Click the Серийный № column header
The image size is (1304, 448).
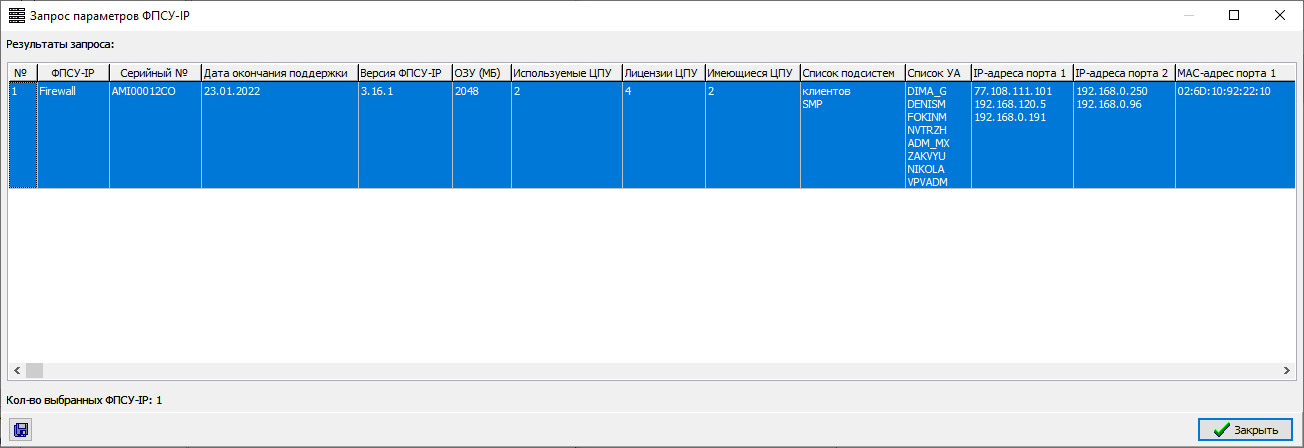coord(154,73)
